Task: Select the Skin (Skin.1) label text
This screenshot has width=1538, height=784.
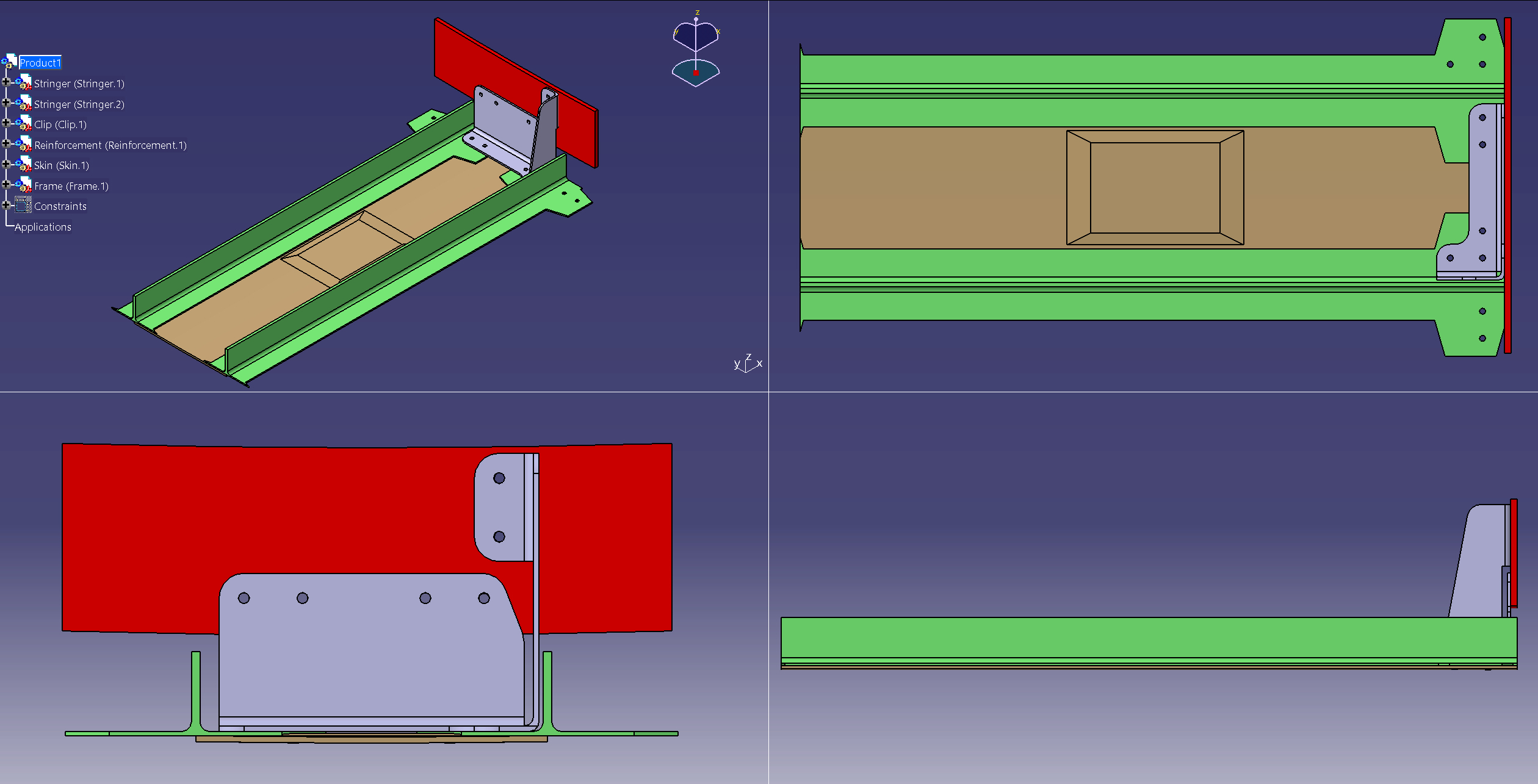Action: tap(60, 165)
